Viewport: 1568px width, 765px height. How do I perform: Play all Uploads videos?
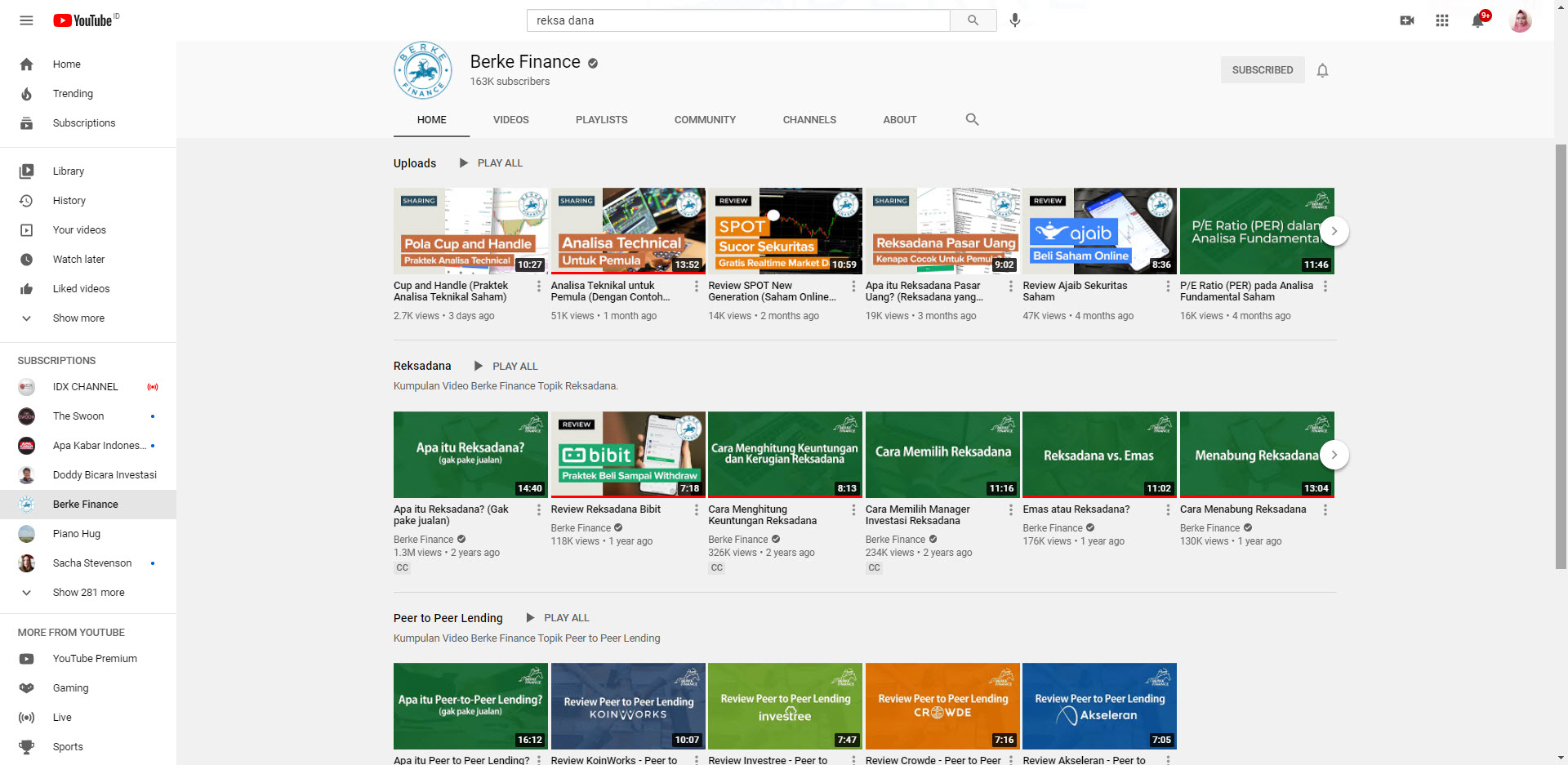click(x=491, y=163)
